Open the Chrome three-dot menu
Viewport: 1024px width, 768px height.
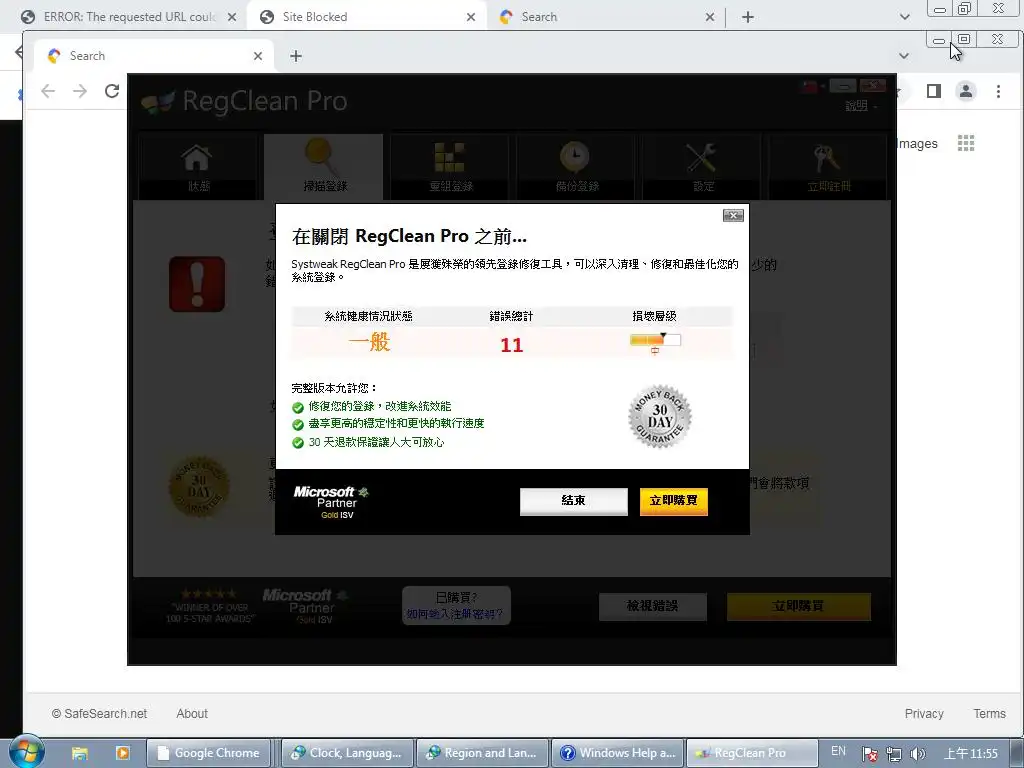pyautogui.click(x=999, y=91)
